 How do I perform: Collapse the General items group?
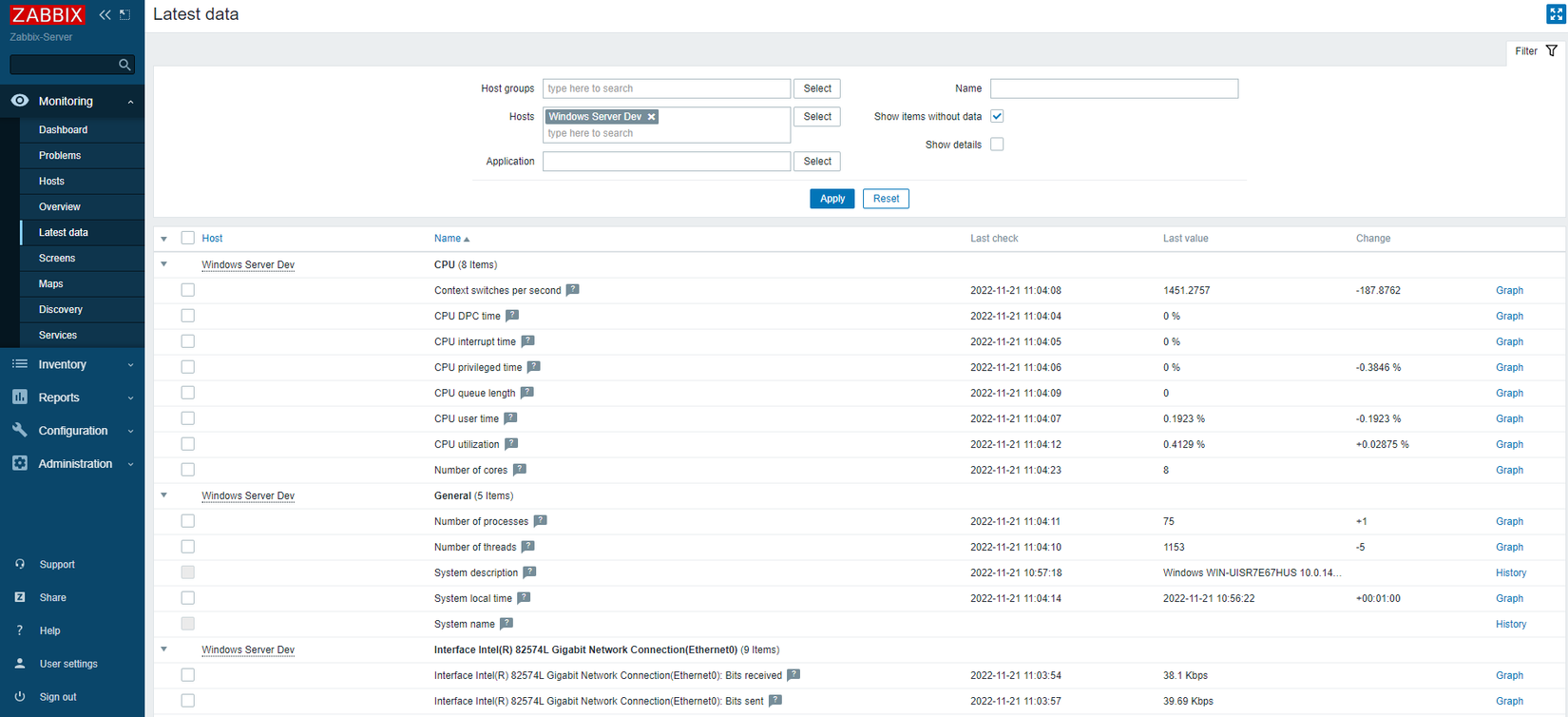pyautogui.click(x=164, y=495)
